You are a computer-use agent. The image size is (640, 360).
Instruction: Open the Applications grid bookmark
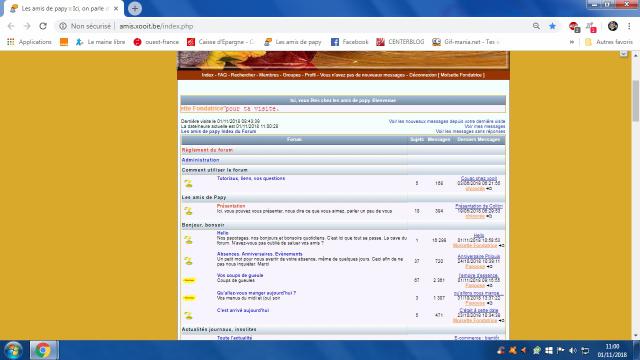(x=29, y=42)
